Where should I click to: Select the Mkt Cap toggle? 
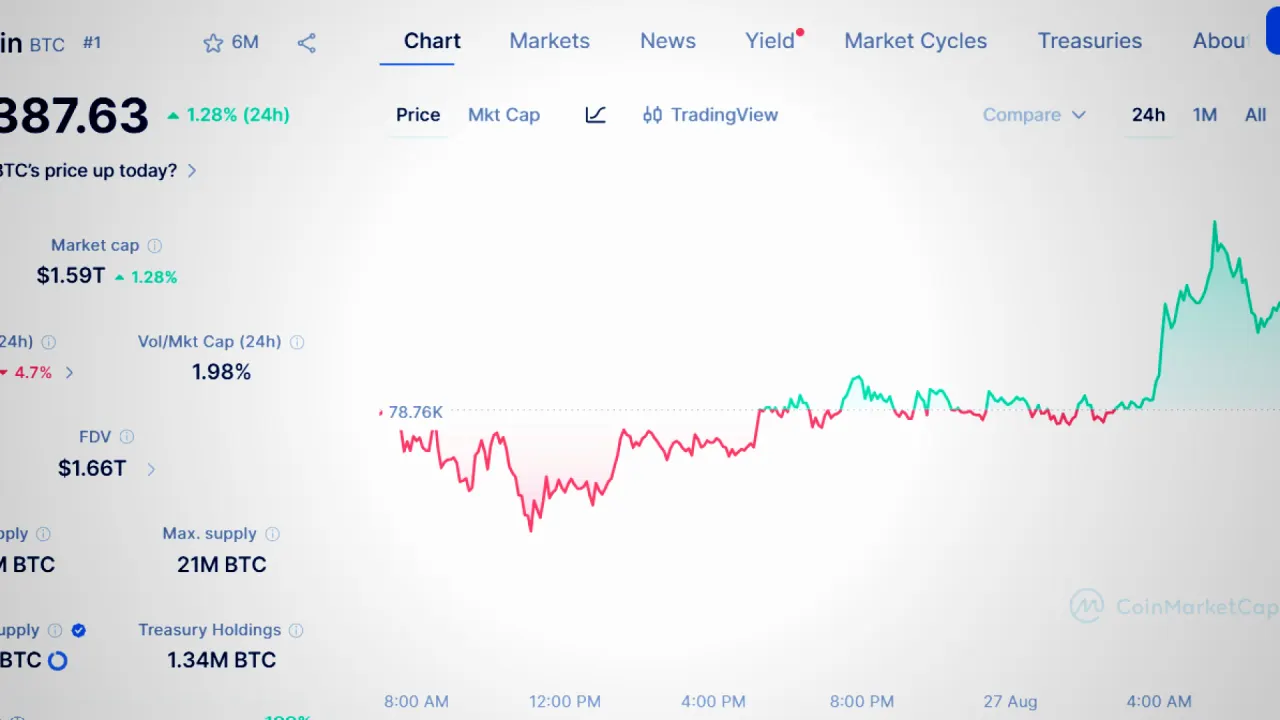pyautogui.click(x=504, y=115)
